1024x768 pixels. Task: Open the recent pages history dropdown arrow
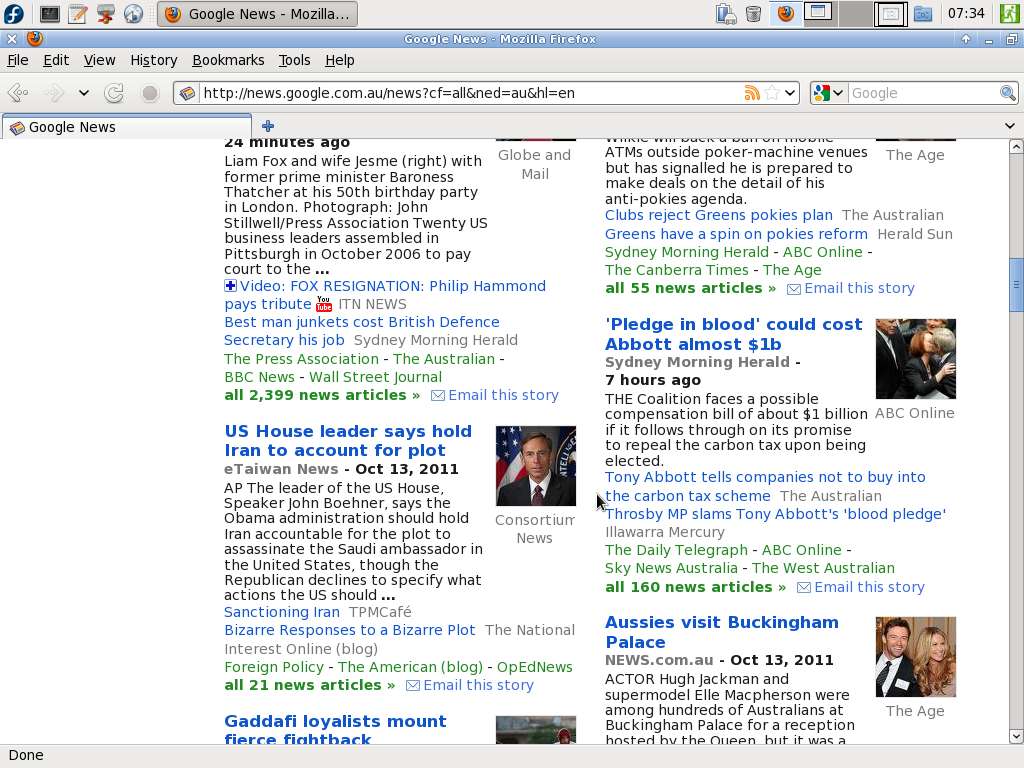click(x=84, y=93)
